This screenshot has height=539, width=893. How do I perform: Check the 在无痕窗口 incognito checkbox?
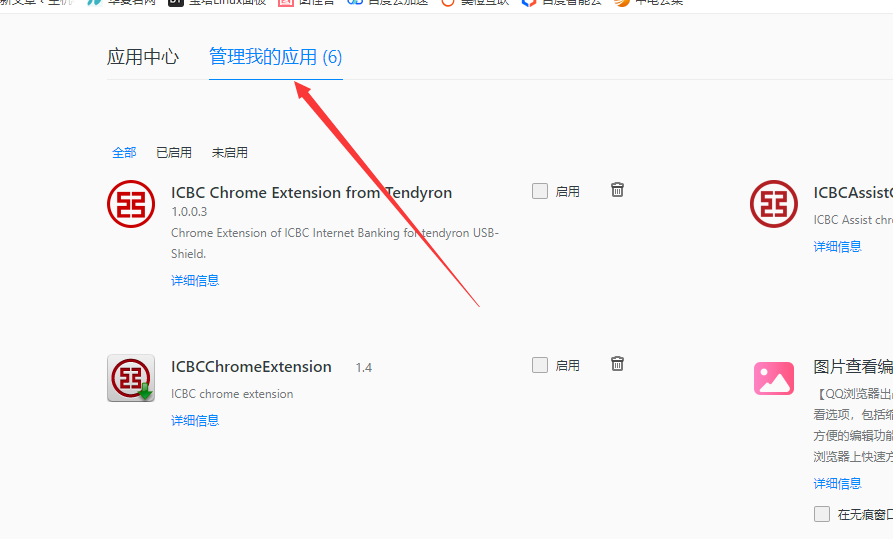(822, 514)
